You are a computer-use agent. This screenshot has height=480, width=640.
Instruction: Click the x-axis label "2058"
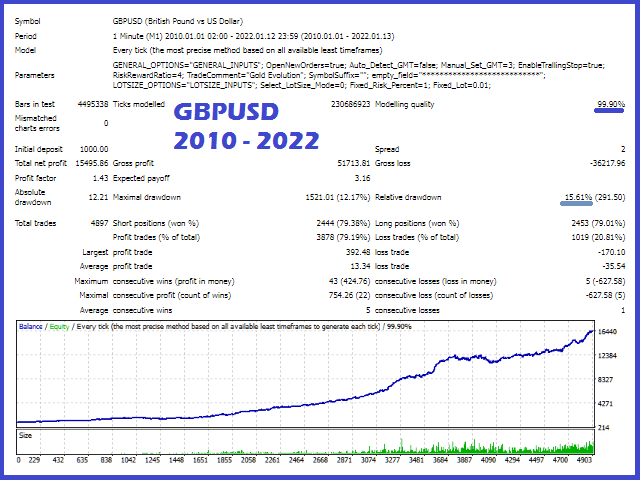point(248,460)
